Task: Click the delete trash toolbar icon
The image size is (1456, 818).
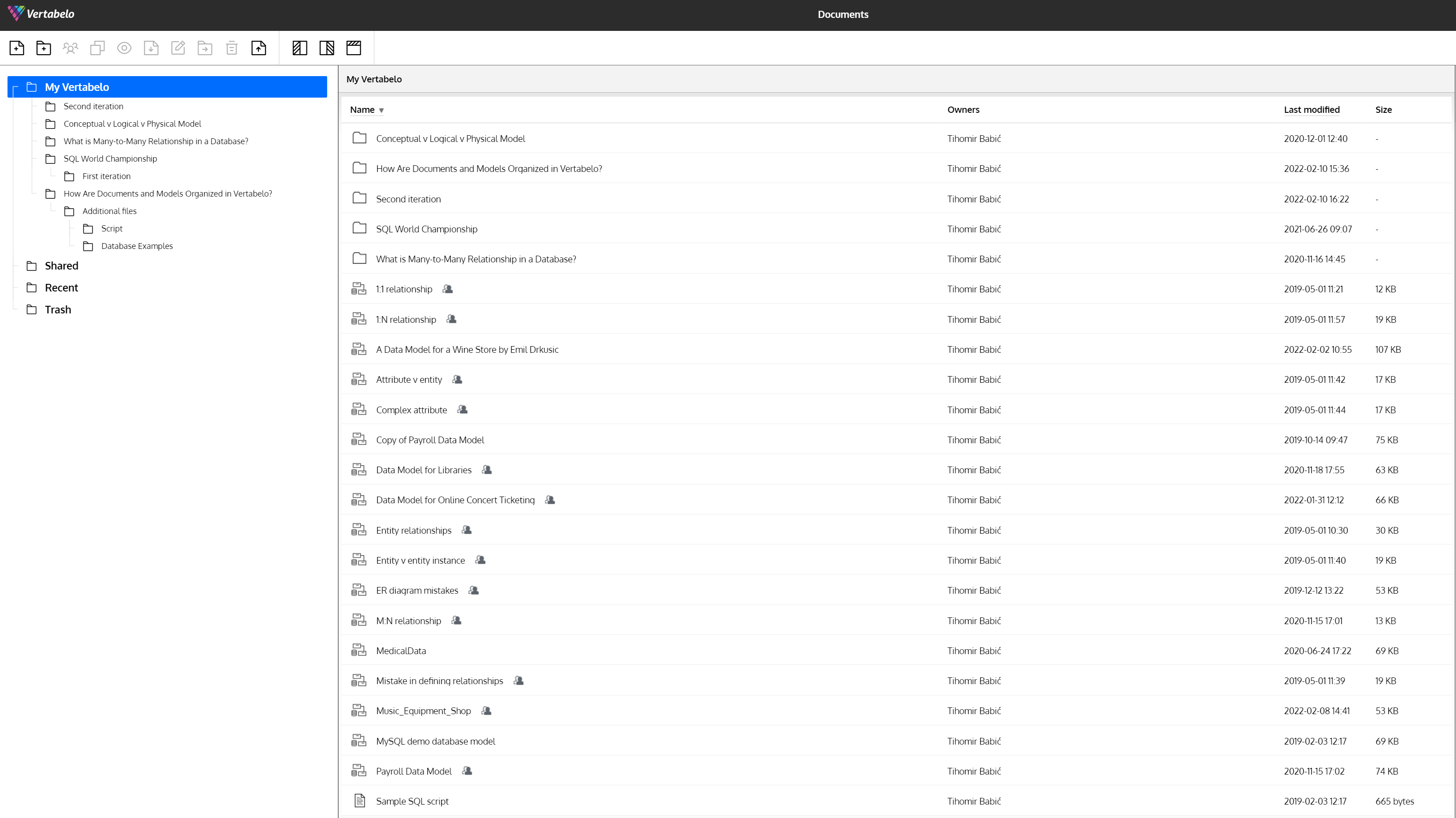Action: click(232, 48)
